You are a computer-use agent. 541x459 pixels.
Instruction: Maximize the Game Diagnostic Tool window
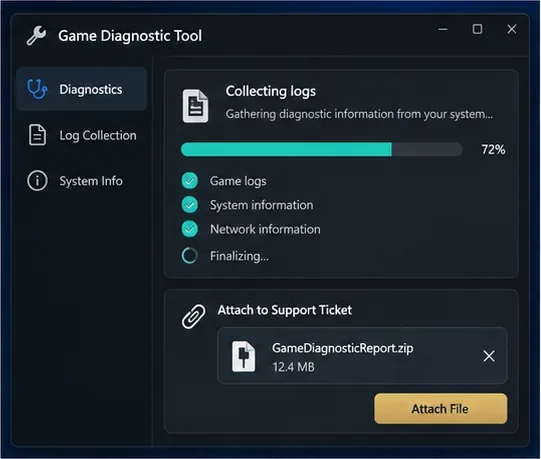478,29
